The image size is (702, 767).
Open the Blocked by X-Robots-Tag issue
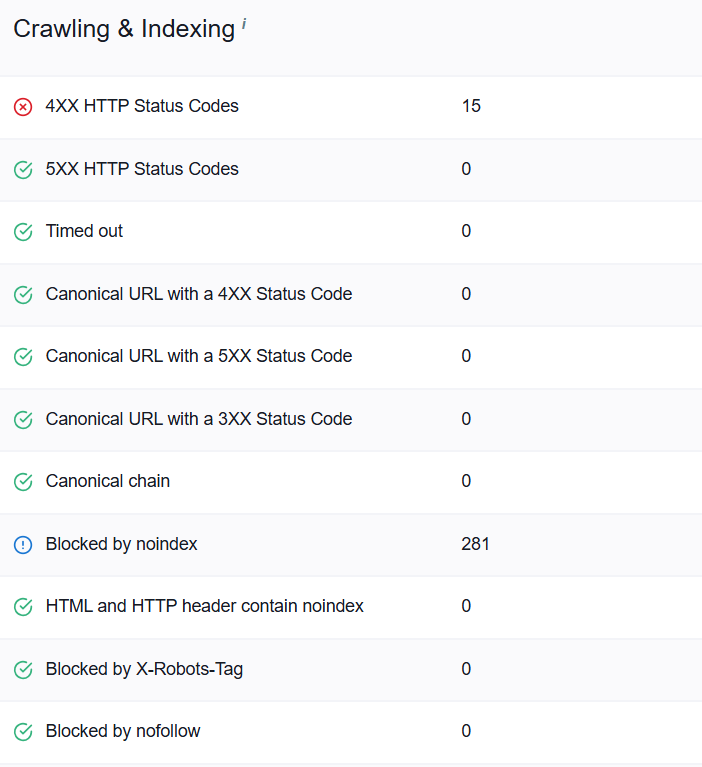[144, 669]
